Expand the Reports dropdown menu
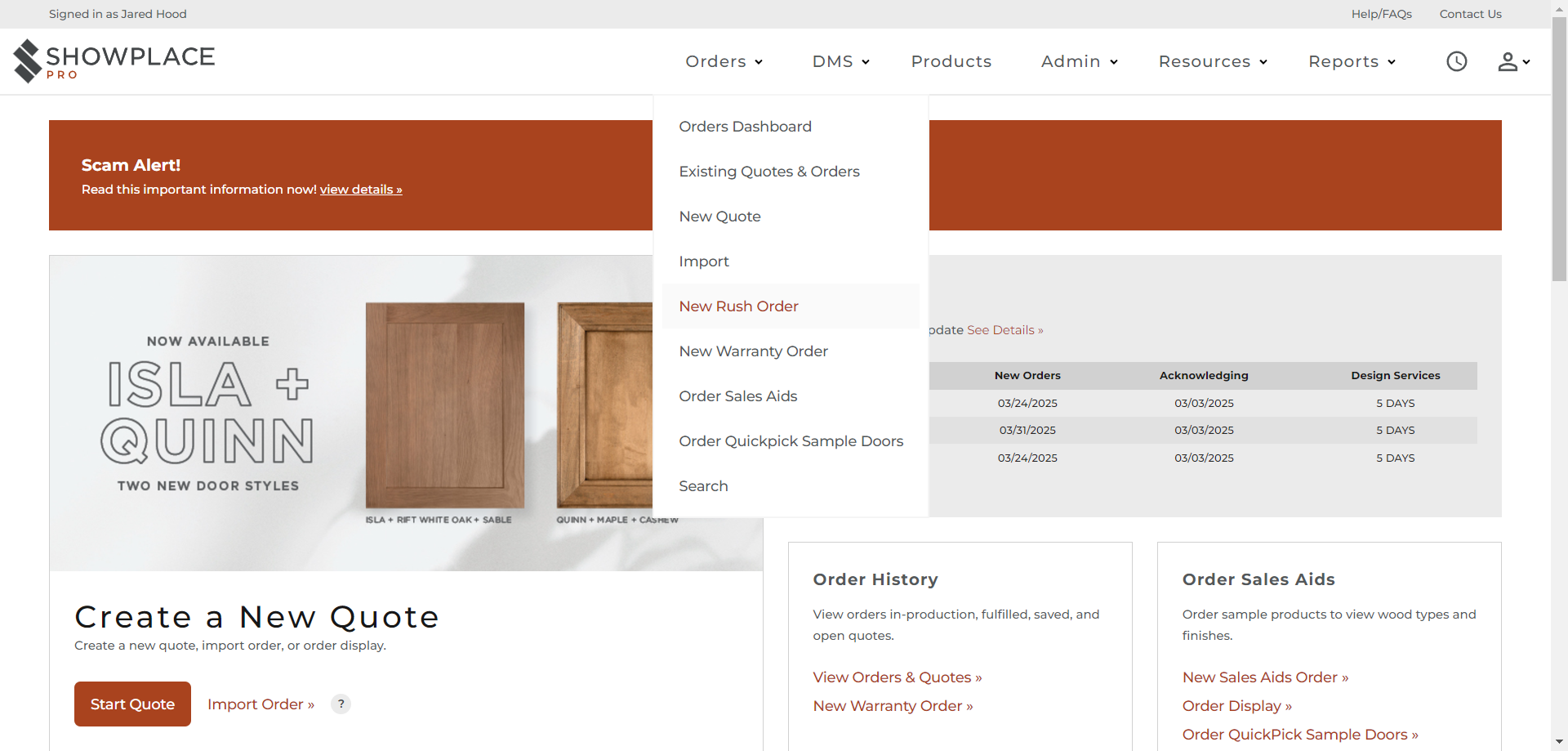Viewport: 1568px width, 751px height. tap(1352, 61)
